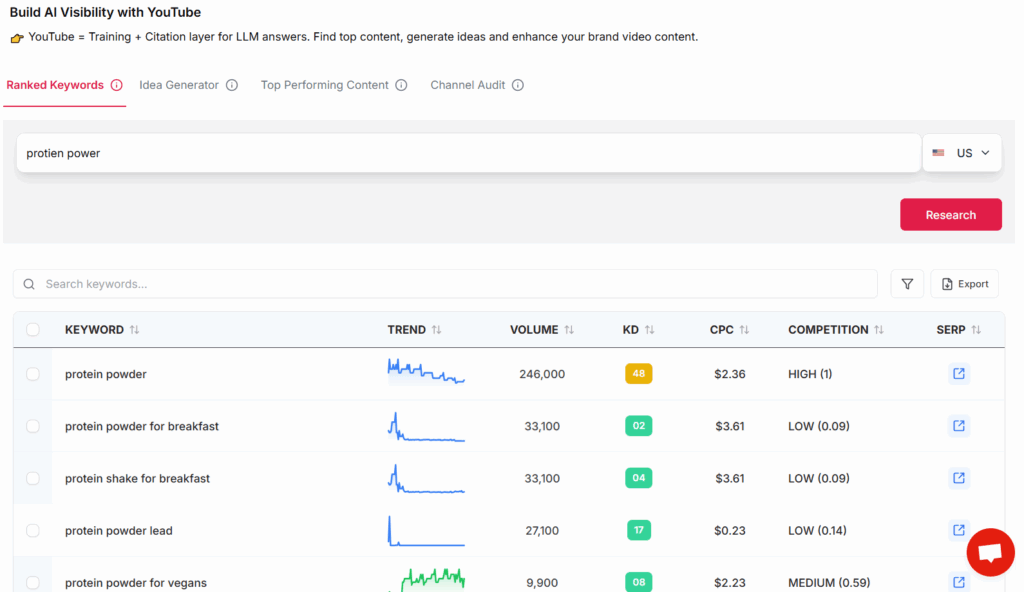Check the protein powder row checkbox
This screenshot has height=592, width=1024.
32,373
